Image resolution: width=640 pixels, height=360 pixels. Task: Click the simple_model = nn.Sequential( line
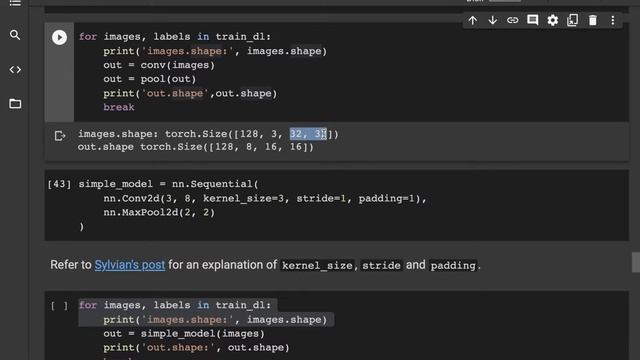tap(169, 184)
